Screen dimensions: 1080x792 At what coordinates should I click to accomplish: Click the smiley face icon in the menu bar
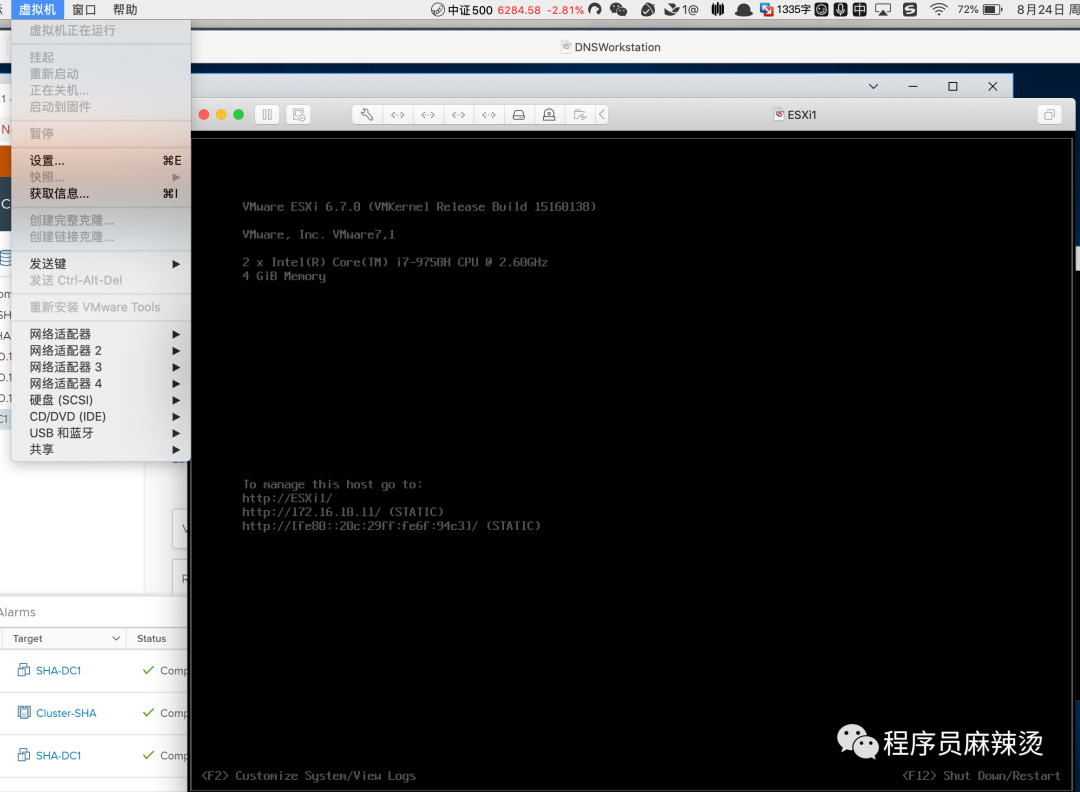pyautogui.click(x=821, y=10)
